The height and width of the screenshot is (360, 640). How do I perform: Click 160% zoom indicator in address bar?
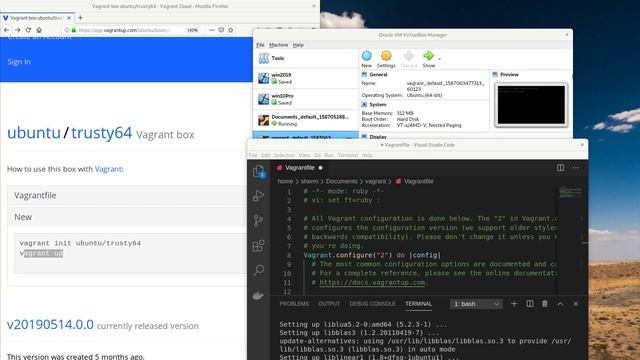(192, 30)
